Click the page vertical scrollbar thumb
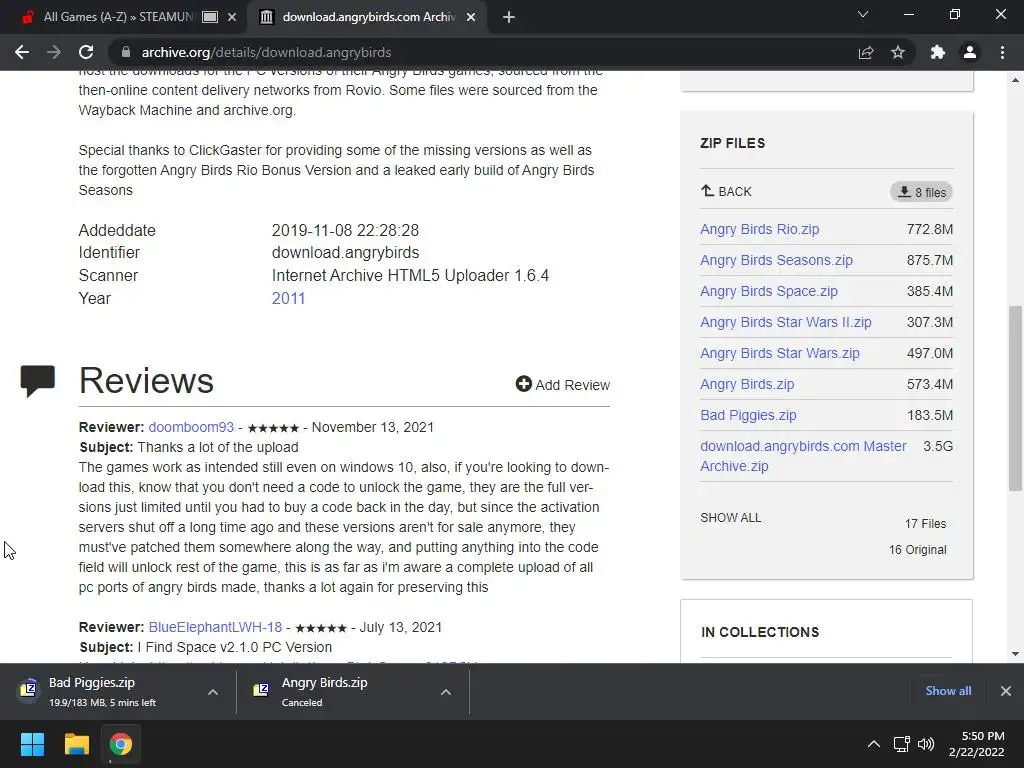The image size is (1024, 768). [1015, 398]
